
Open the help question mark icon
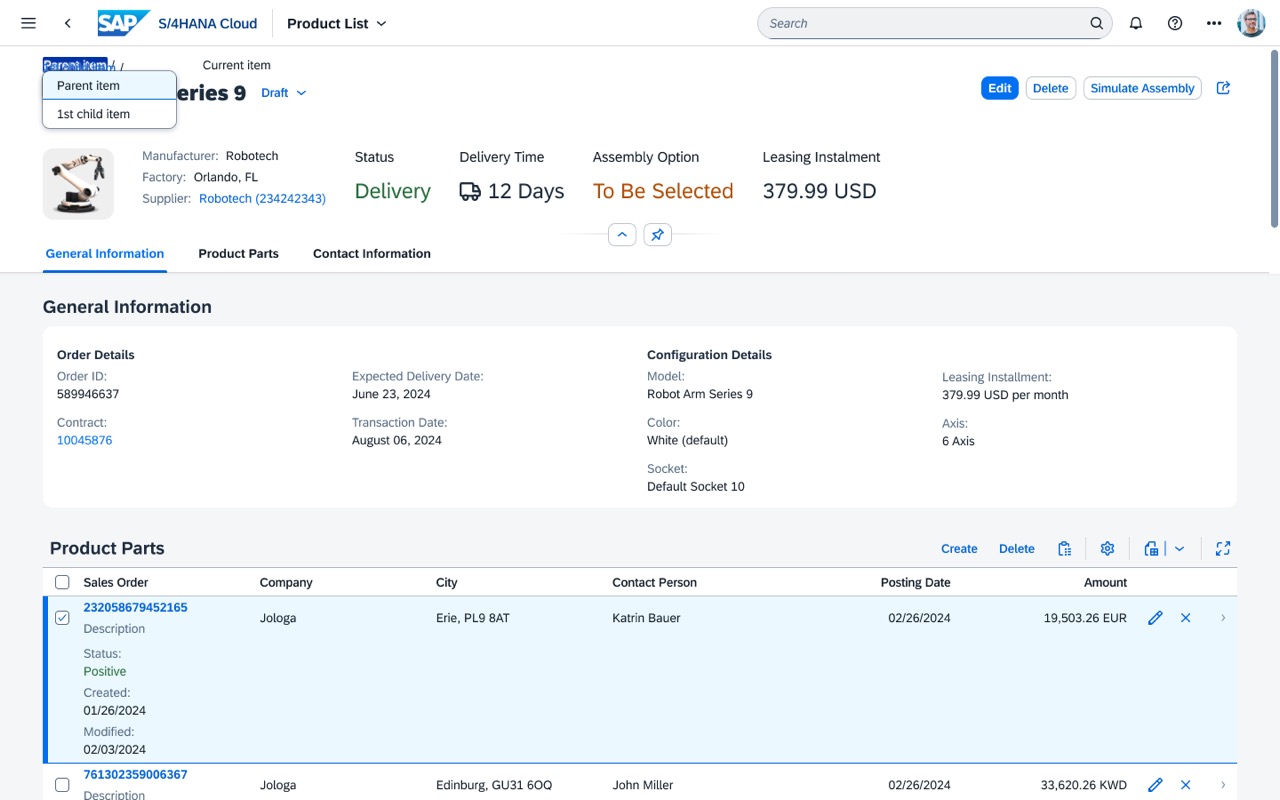pos(1175,23)
